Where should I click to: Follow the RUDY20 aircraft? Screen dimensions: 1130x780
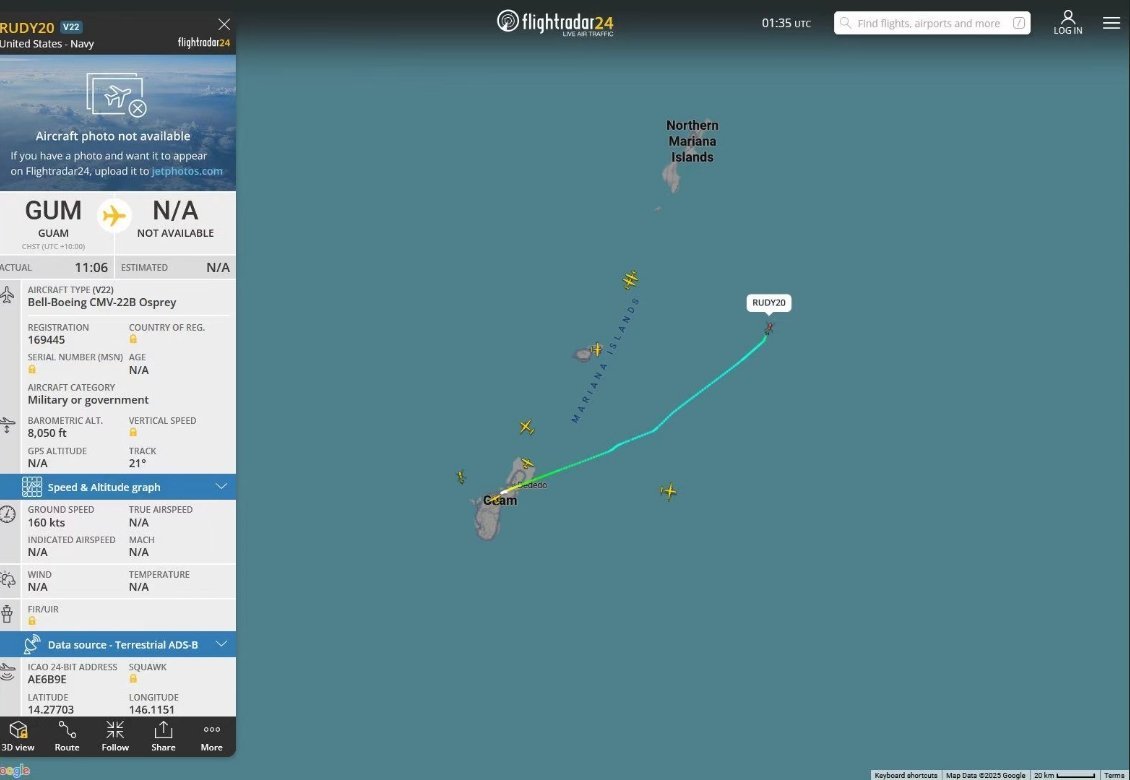[115, 737]
